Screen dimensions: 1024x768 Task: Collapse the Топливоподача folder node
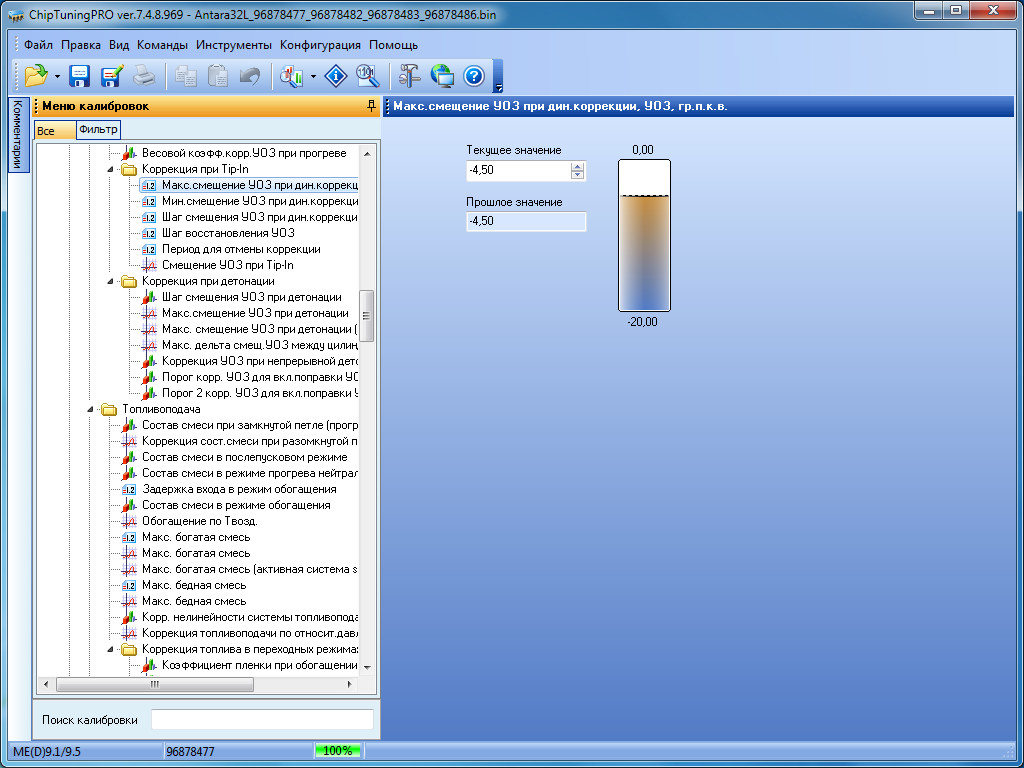point(89,409)
